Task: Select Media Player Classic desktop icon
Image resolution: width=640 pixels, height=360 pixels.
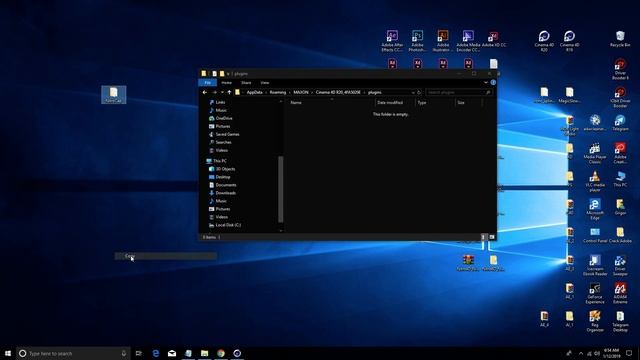Action: tap(595, 153)
